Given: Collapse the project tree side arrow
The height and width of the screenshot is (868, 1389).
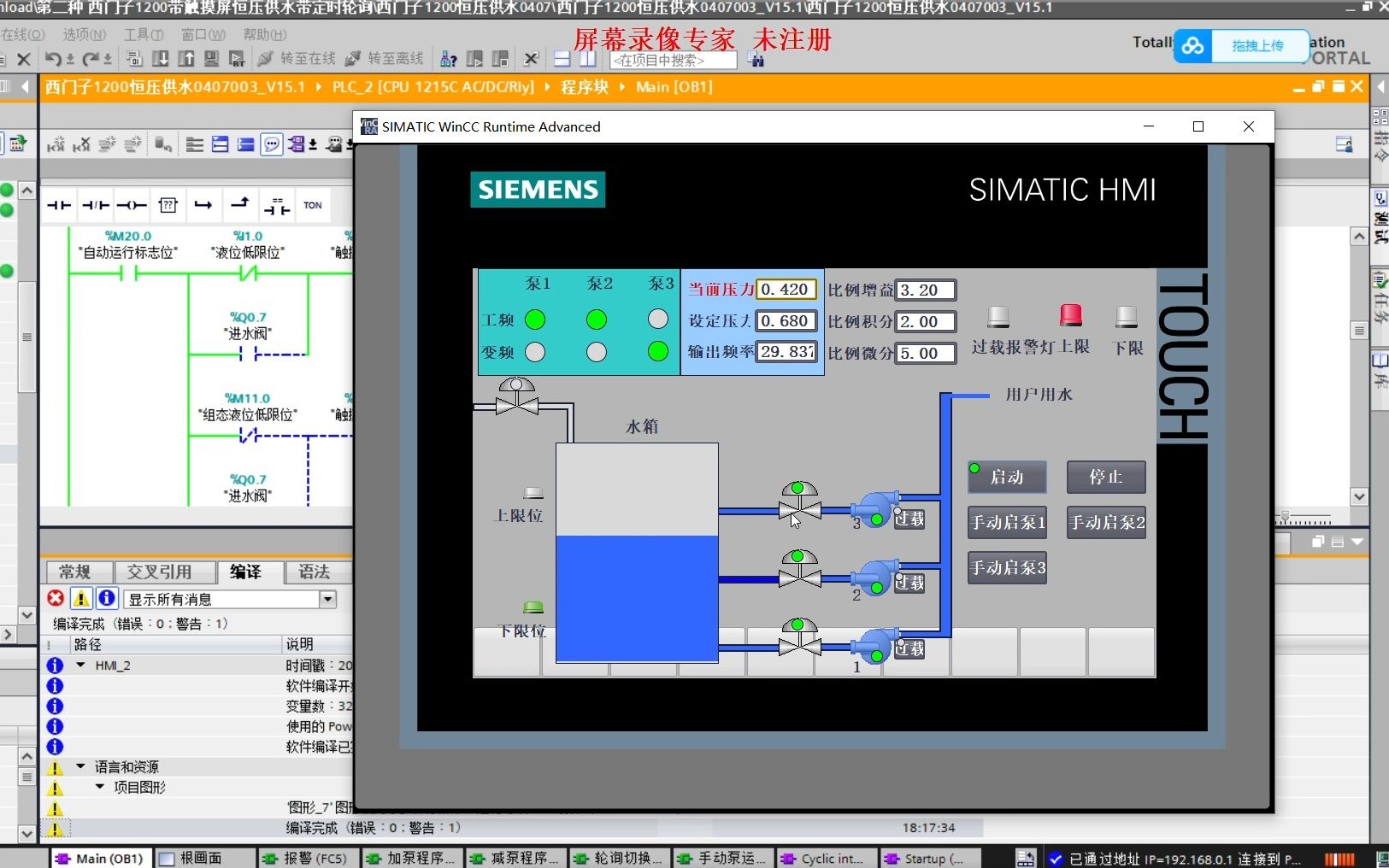Looking at the screenshot, I should [x=25, y=86].
